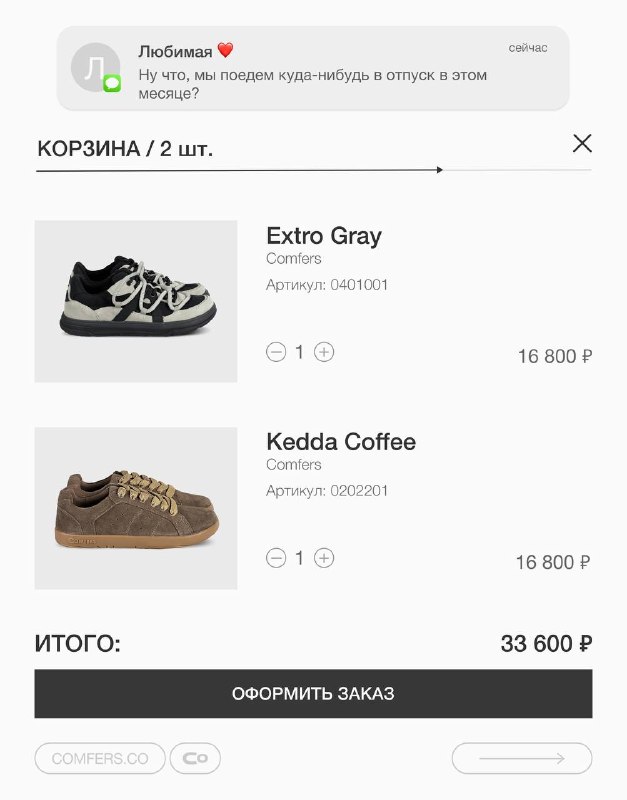627x800 pixels.
Task: Click the Comfers brand under Kedda Coffee
Action: click(294, 465)
